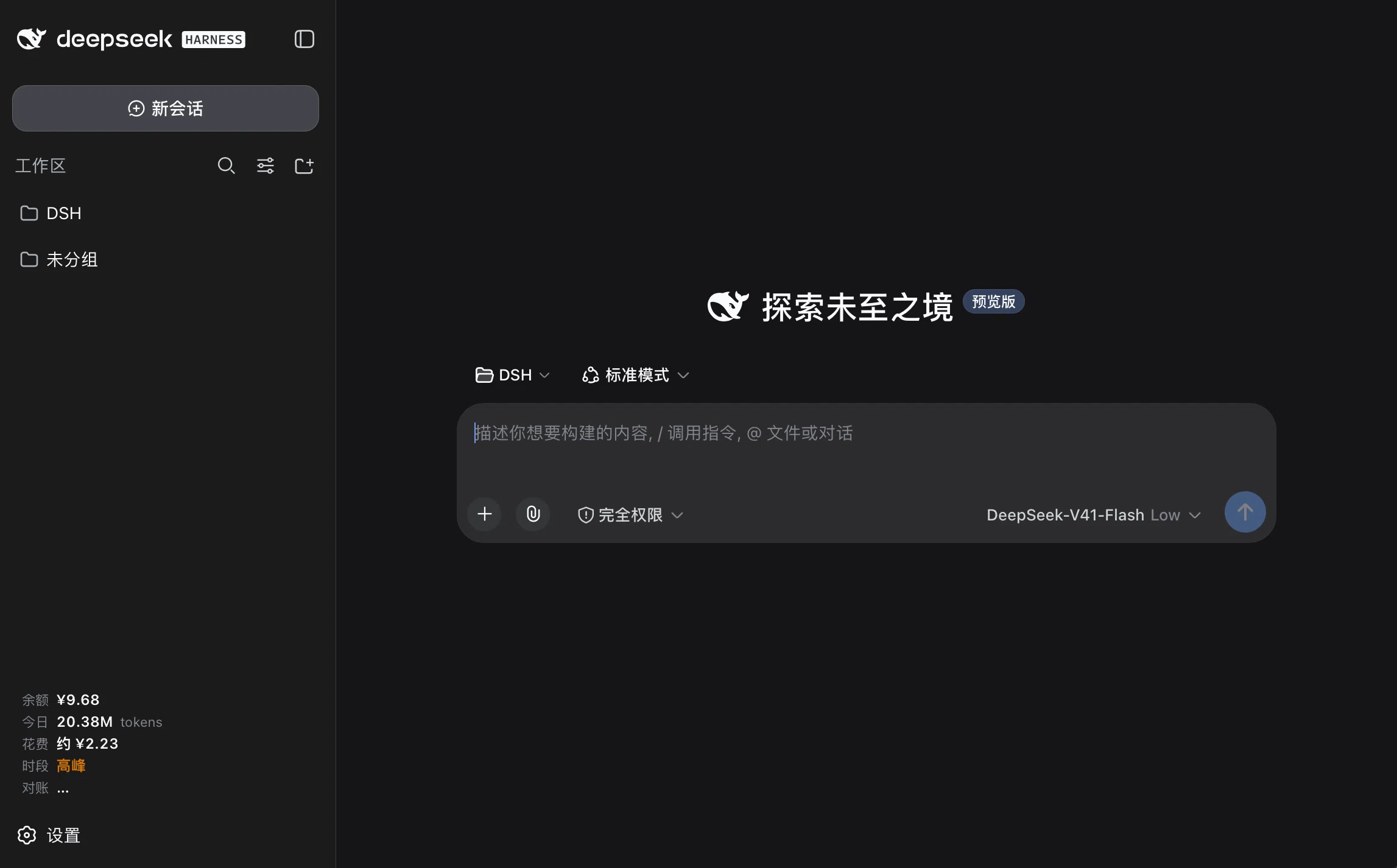
Task: Click the DeepSeek whale logo in sidebar
Action: tap(32, 39)
